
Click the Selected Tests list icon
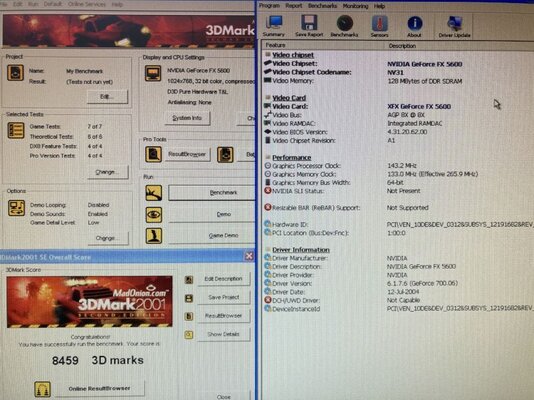tap(16, 130)
